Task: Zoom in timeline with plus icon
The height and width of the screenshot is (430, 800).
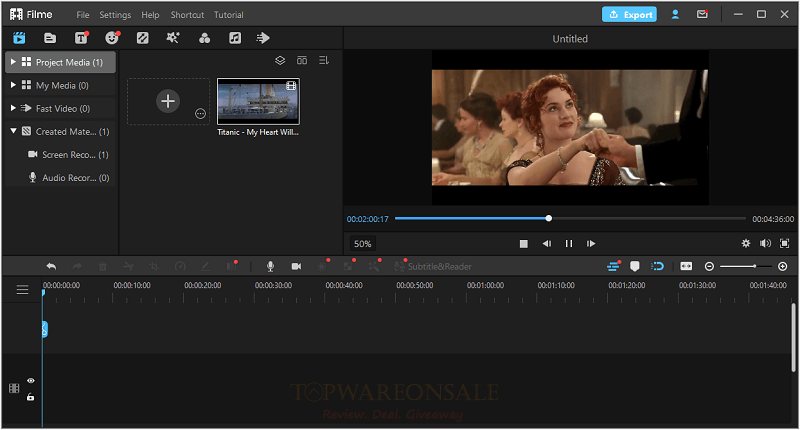Action: (783, 266)
